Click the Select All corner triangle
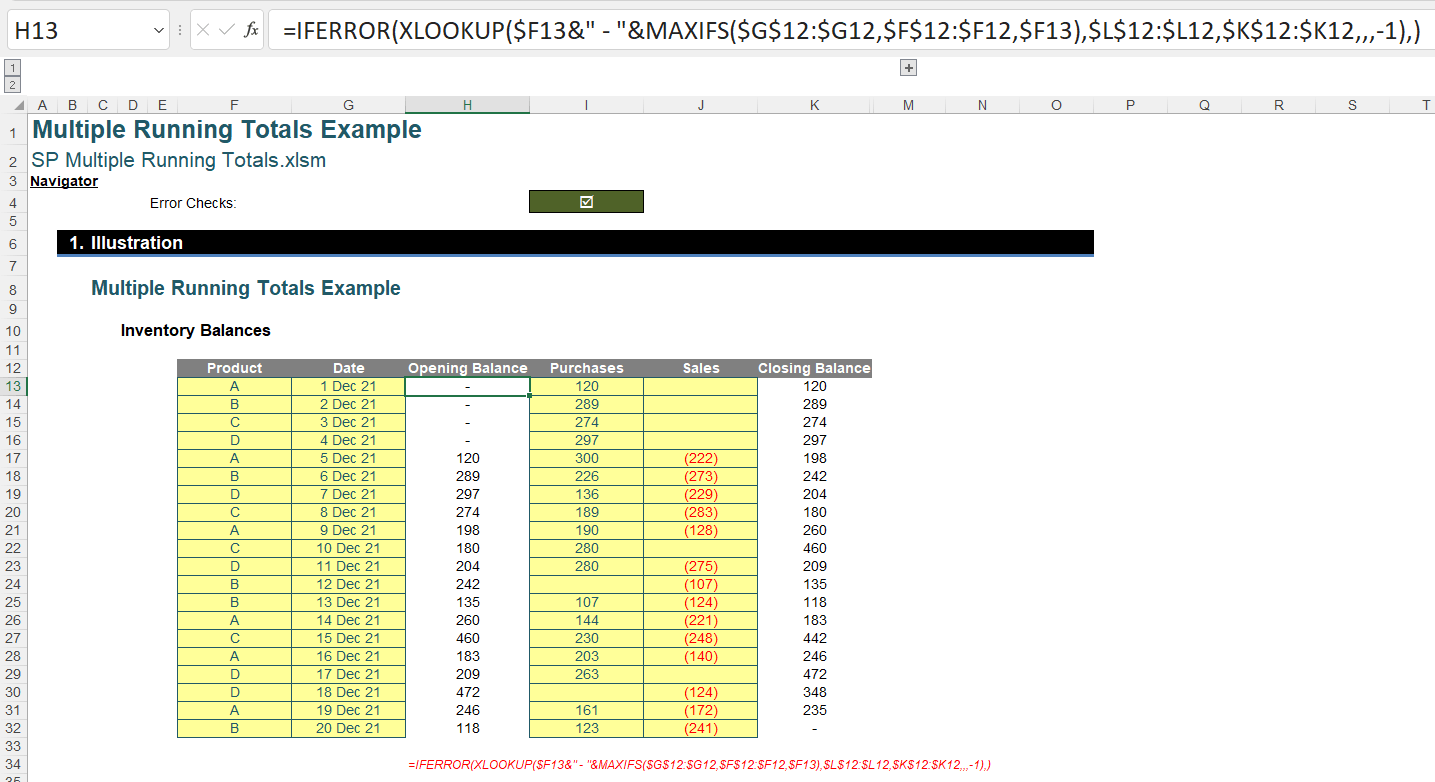 14,105
